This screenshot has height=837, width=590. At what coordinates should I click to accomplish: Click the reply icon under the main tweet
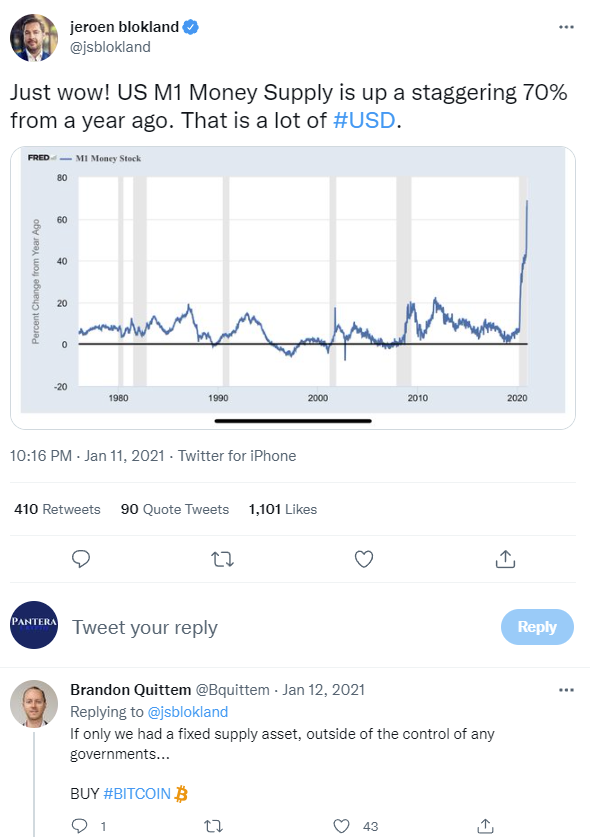pos(81,559)
